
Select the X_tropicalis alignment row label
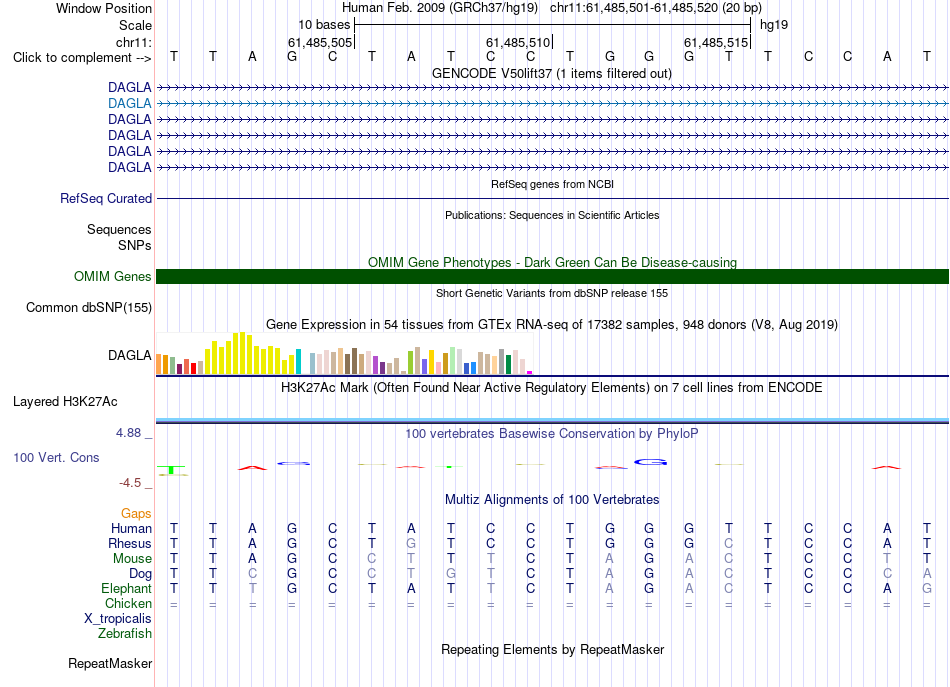tap(118, 619)
